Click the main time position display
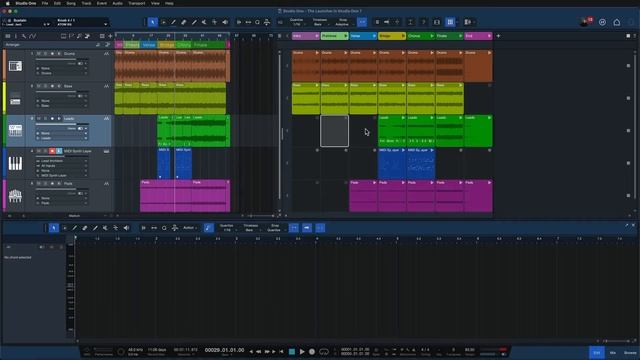 pyautogui.click(x=224, y=350)
